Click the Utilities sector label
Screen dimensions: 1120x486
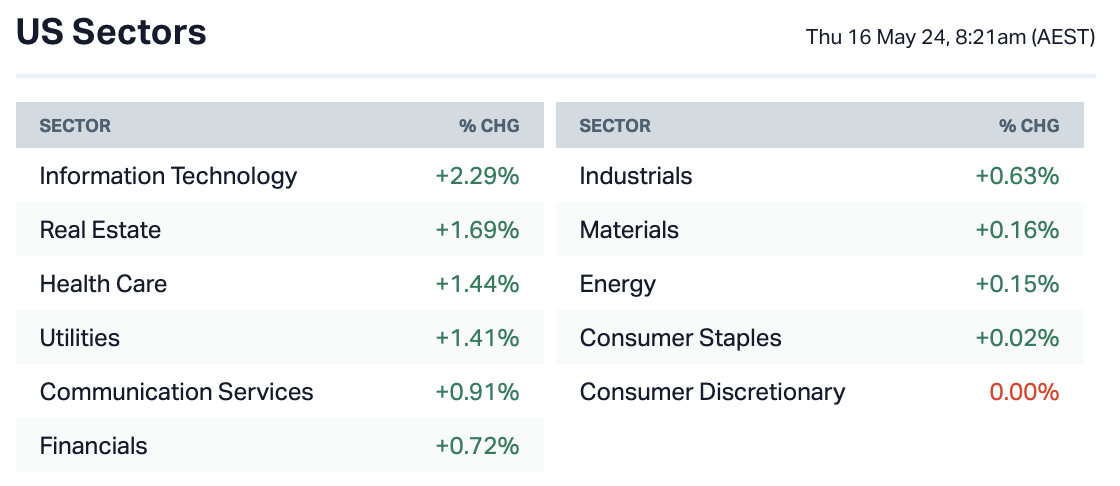80,338
